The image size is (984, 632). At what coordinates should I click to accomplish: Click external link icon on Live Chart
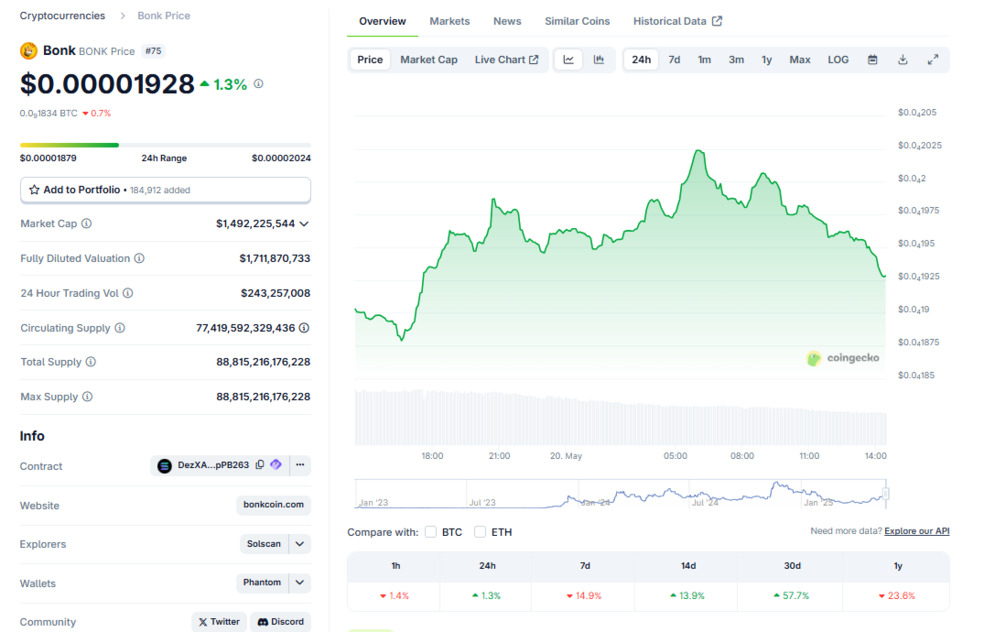(x=533, y=60)
